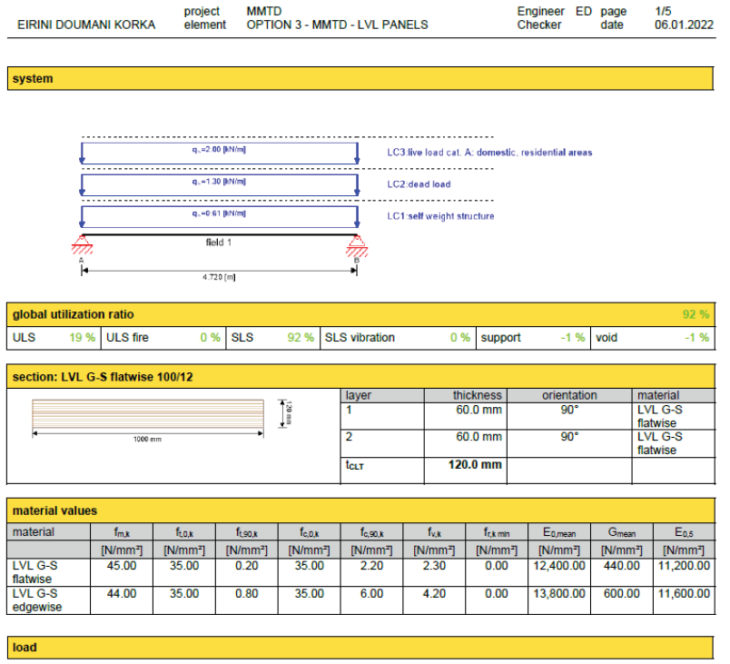The width and height of the screenshot is (730, 664).
Task: Click the 13,800.00 E0,mean value
Action: 559,594
